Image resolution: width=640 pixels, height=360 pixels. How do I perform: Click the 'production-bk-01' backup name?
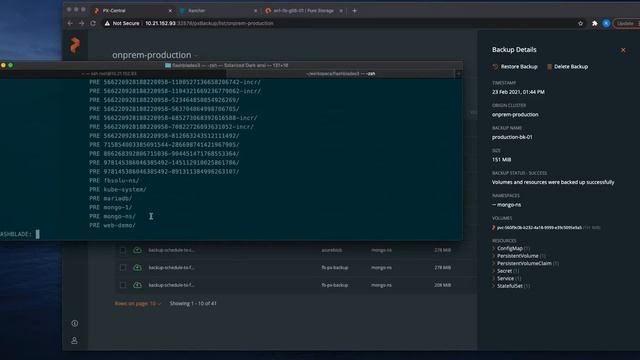tap(512, 137)
